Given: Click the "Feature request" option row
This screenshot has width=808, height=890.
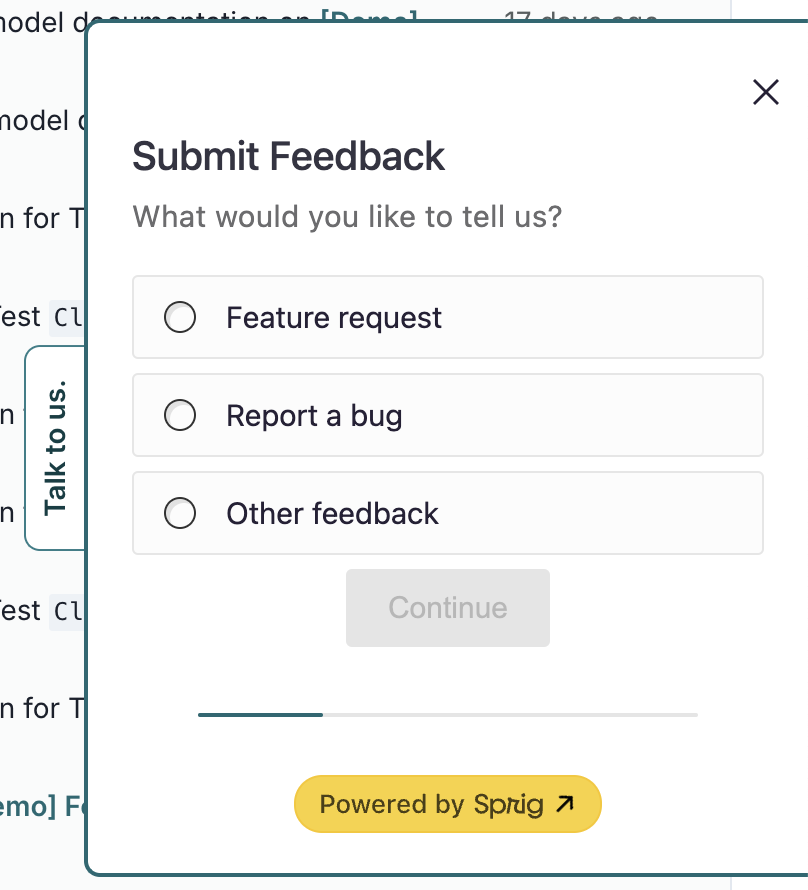Looking at the screenshot, I should (447, 317).
